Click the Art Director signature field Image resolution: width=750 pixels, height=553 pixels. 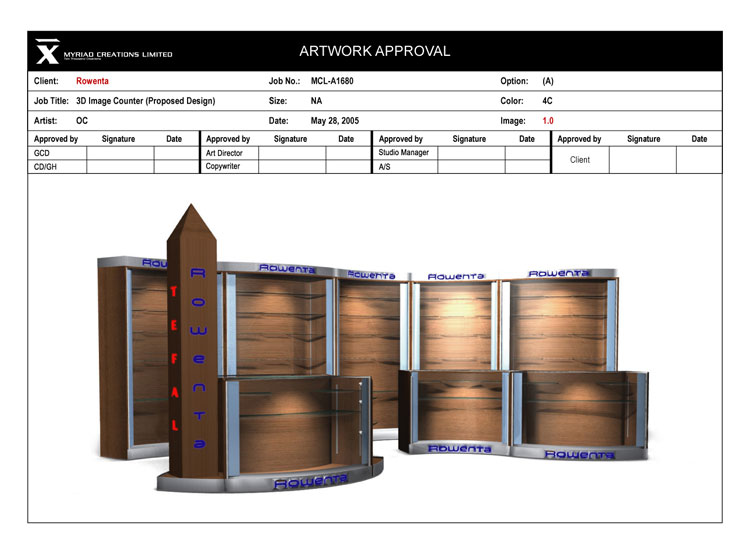click(x=292, y=153)
